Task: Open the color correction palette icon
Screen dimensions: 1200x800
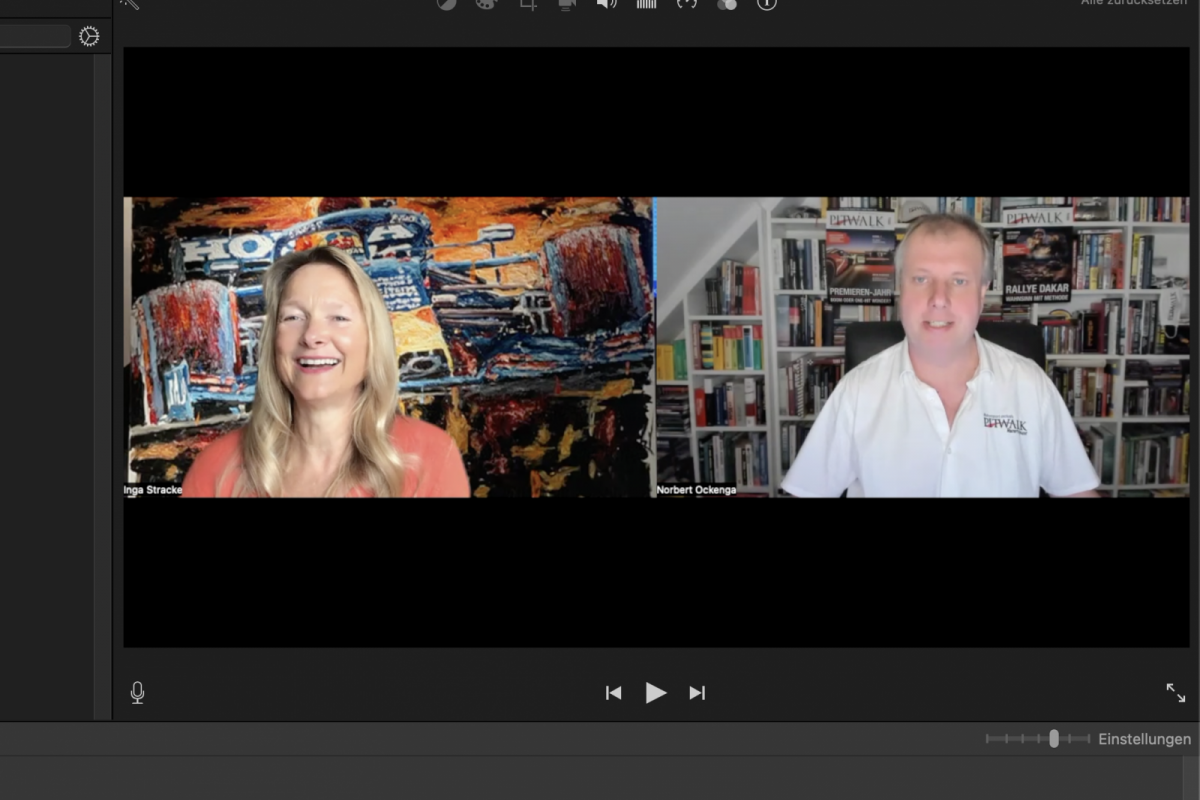Action: (486, 4)
